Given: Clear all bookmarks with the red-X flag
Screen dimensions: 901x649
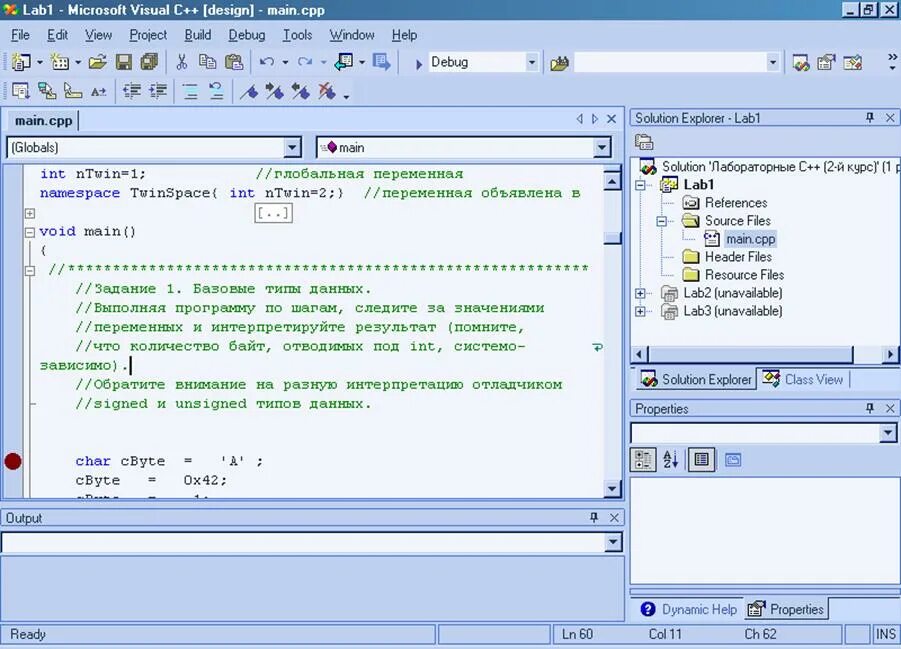Looking at the screenshot, I should coord(326,91).
